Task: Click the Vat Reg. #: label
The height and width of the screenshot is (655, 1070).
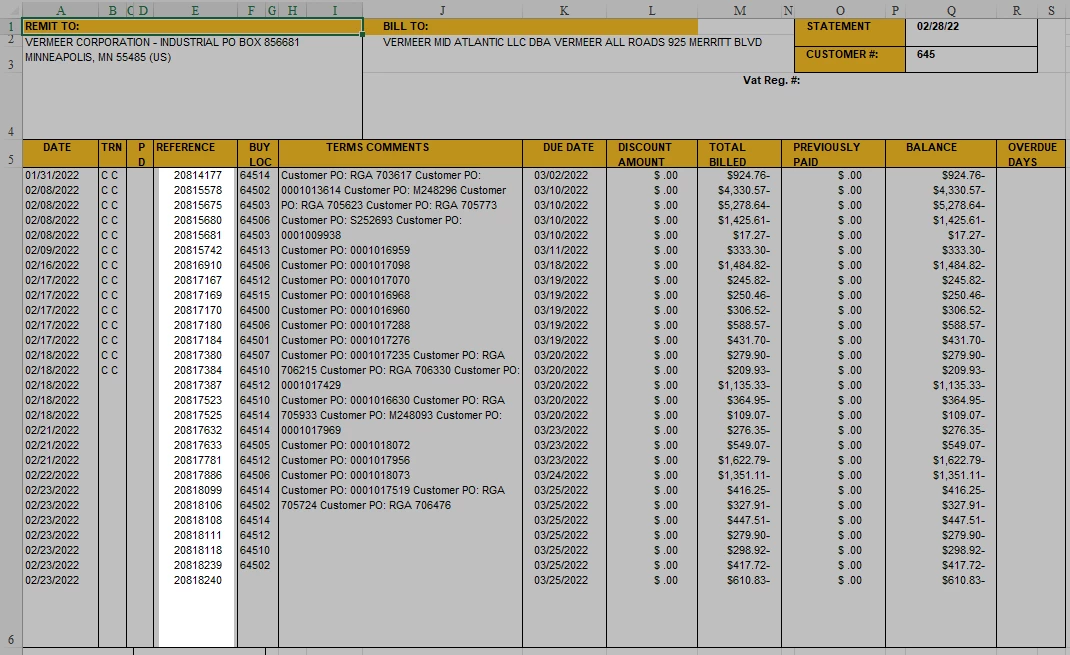Action: 771,81
